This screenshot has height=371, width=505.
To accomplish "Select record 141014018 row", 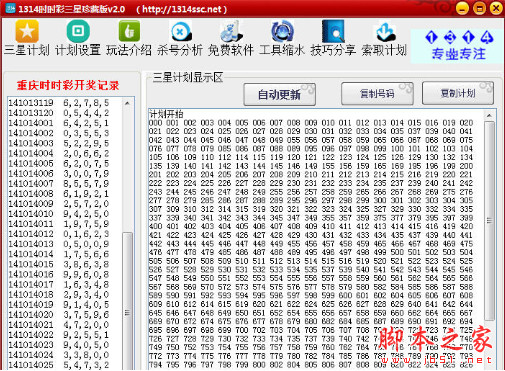I will coord(59,294).
